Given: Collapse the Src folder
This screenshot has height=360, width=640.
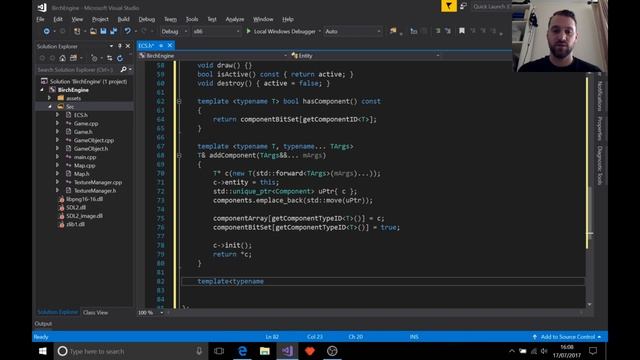Looking at the screenshot, I should coord(50,107).
